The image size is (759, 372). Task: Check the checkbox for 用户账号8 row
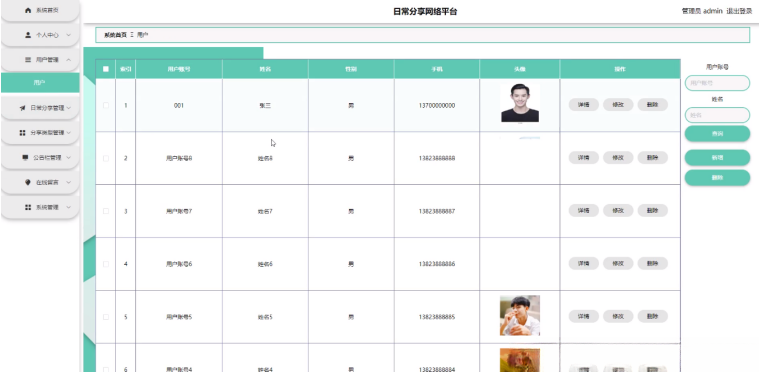[x=106, y=158]
